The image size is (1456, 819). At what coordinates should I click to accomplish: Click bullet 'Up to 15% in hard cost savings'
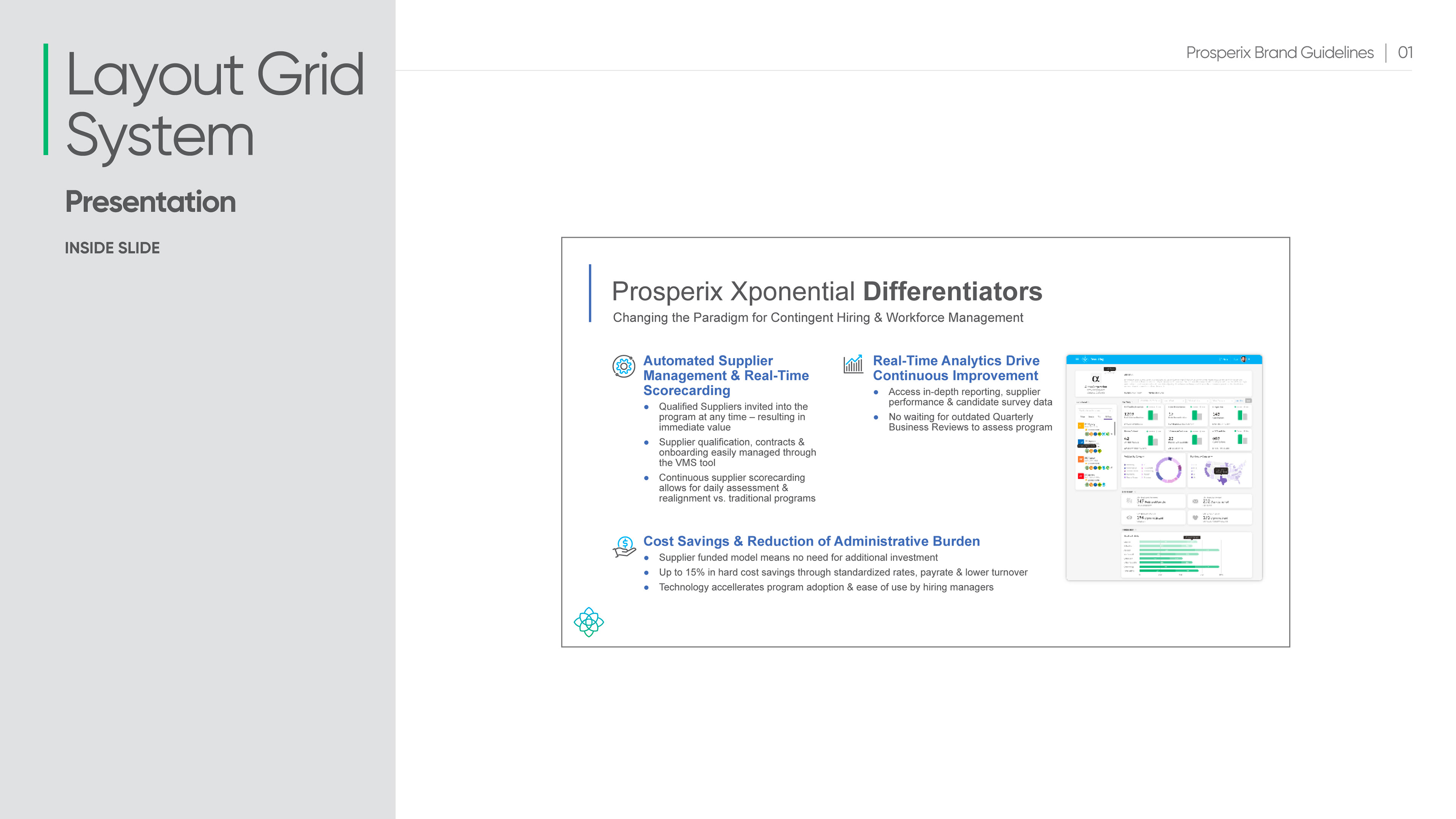click(843, 572)
